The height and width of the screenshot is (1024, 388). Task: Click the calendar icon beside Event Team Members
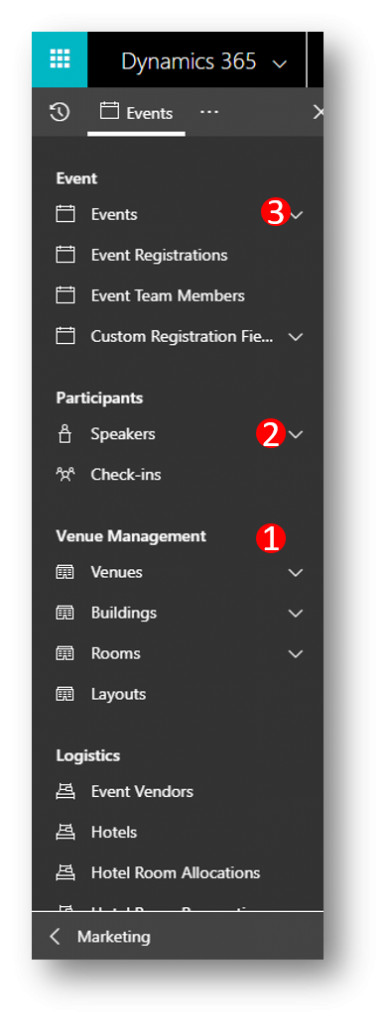coord(65,295)
